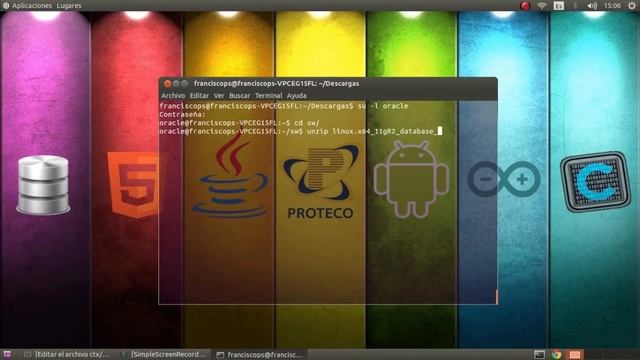Click the terminal scrollbar handle
The width and height of the screenshot is (640, 360).
coord(496,297)
